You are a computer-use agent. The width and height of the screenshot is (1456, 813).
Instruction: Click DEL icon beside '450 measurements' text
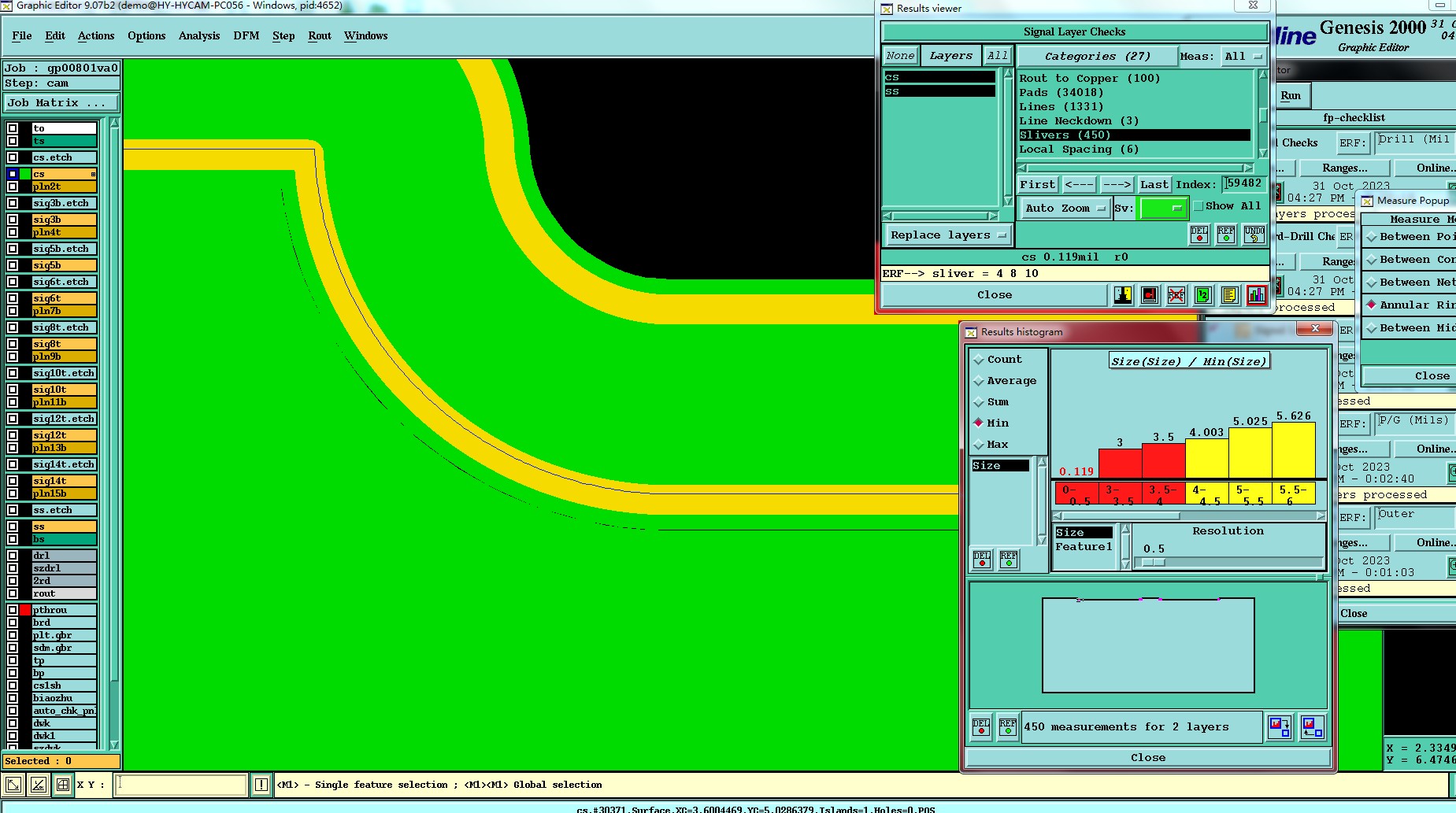click(x=981, y=726)
